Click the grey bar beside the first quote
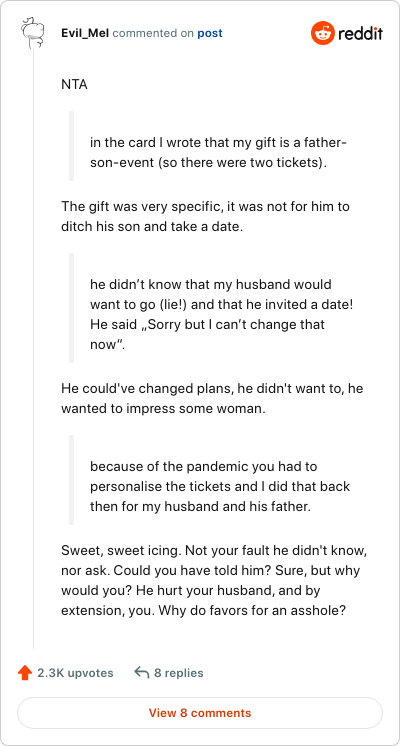400x746 pixels. 72,146
